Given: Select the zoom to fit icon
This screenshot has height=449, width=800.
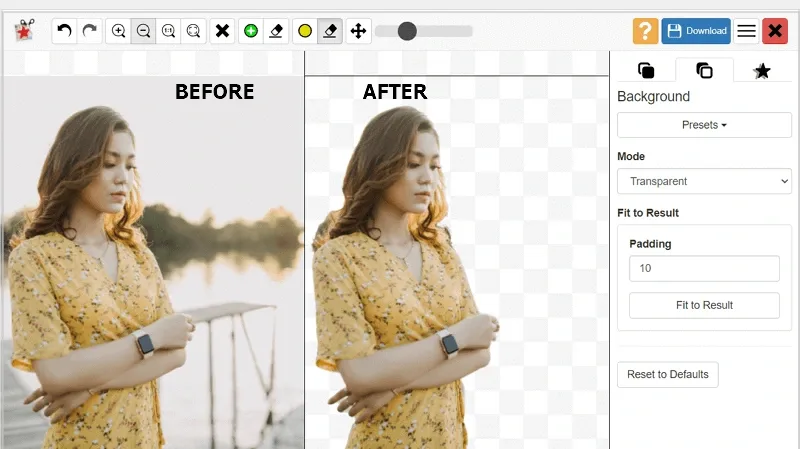Looking at the screenshot, I should pos(193,31).
